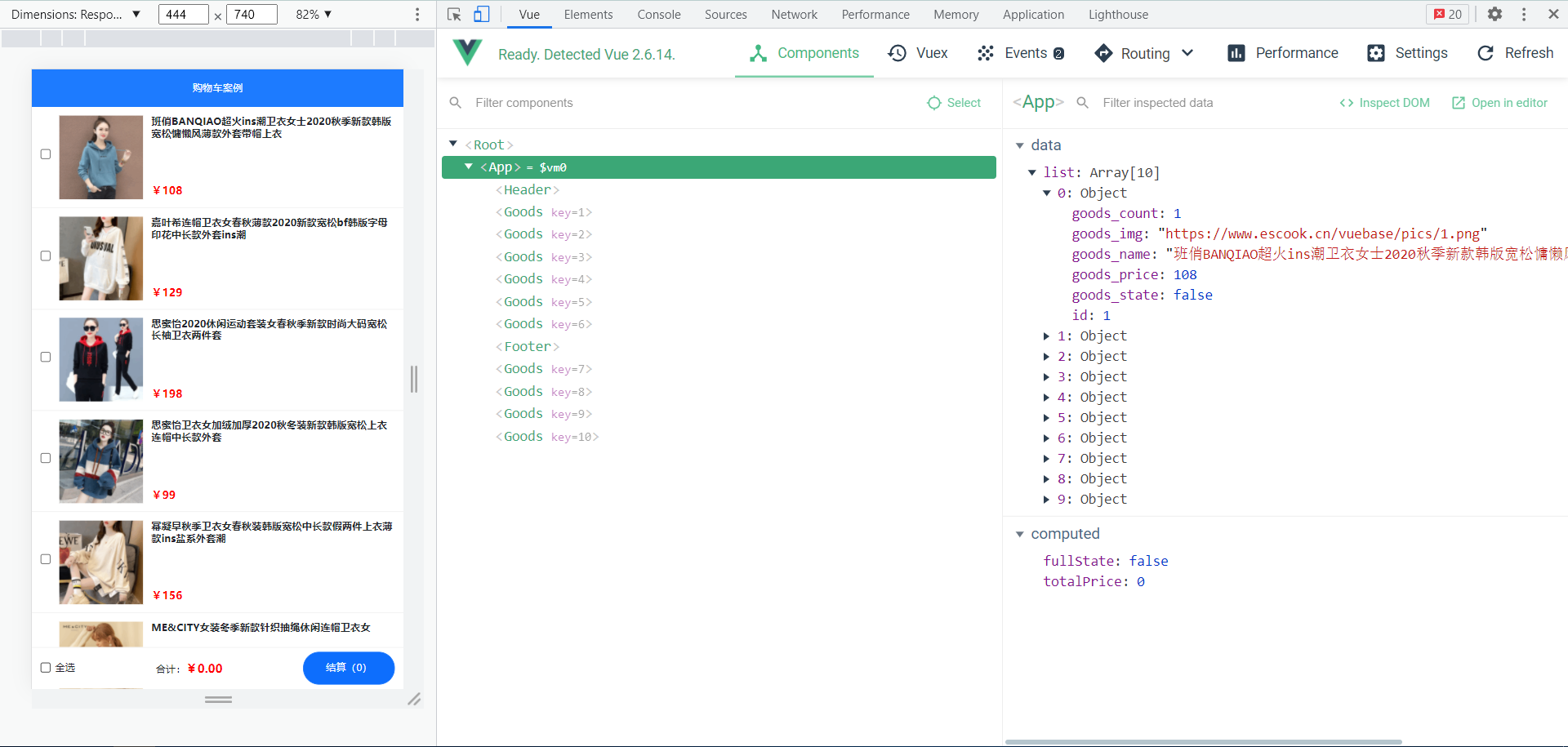Click the Events notification count badge
1568x747 pixels.
pyautogui.click(x=1058, y=54)
